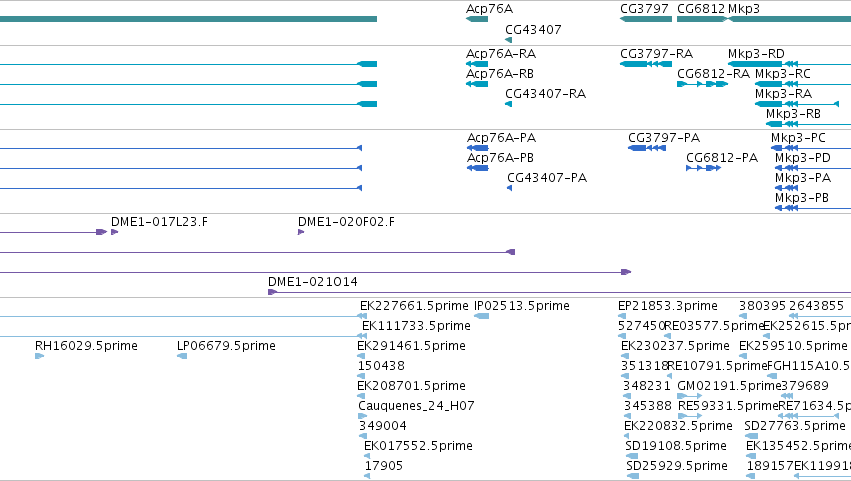Click protein Acp76A-PB label
This screenshot has width=851, height=481.
pos(500,158)
